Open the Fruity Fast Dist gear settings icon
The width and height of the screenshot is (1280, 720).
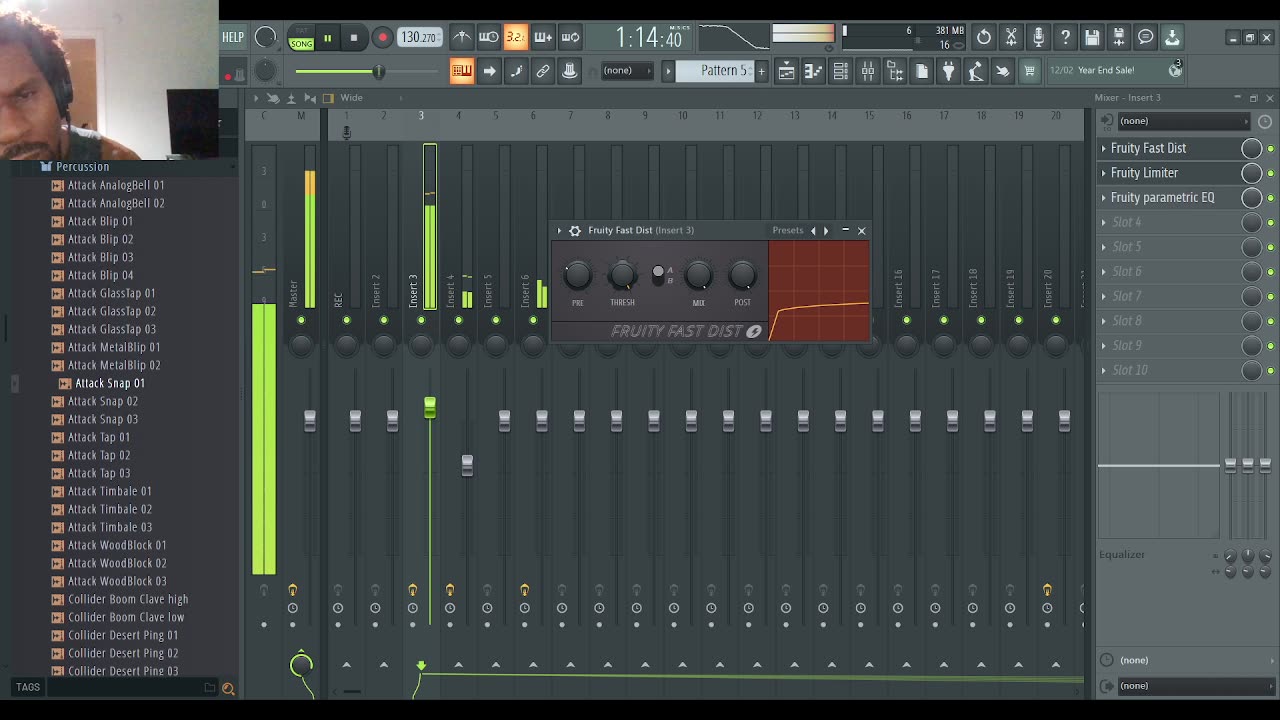point(575,231)
